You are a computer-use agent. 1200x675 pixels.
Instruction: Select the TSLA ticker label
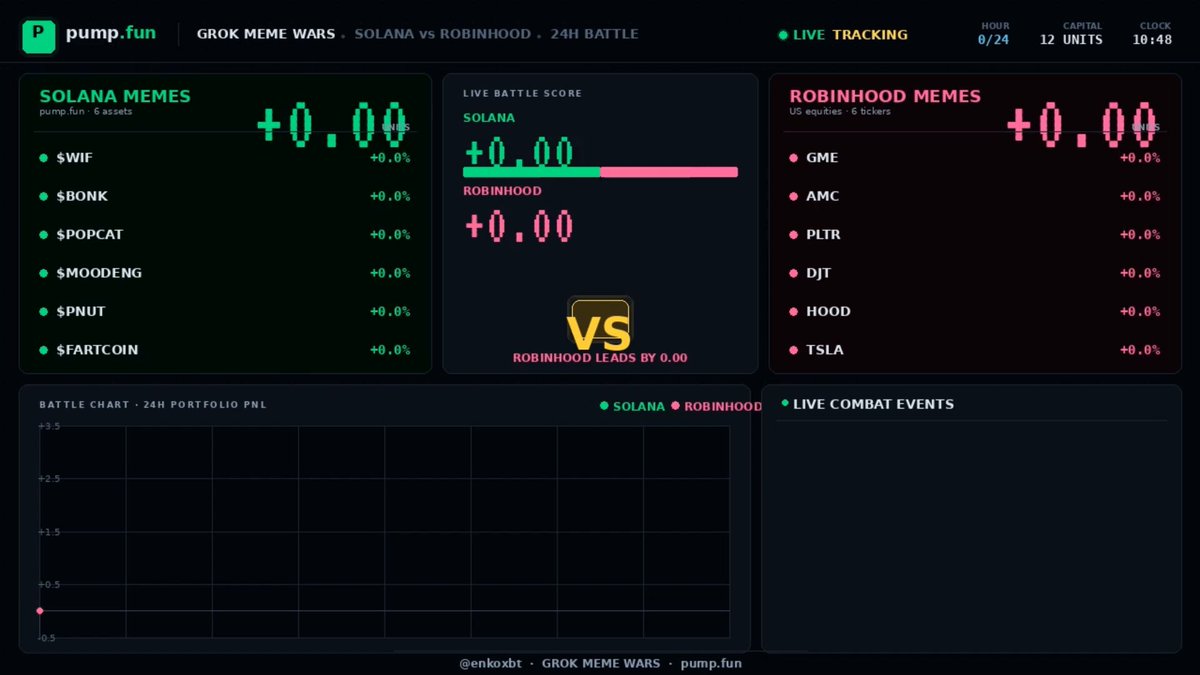click(x=824, y=350)
